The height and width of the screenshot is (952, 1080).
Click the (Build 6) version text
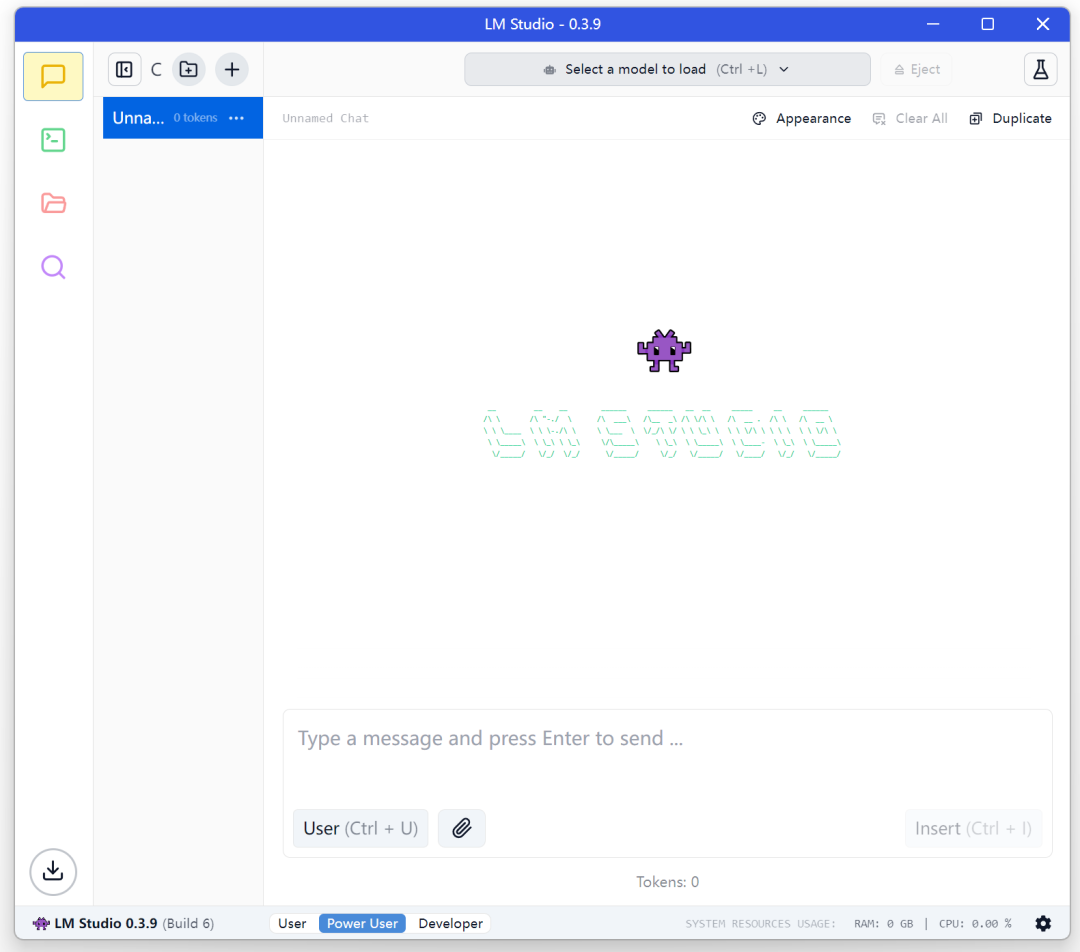(188, 923)
